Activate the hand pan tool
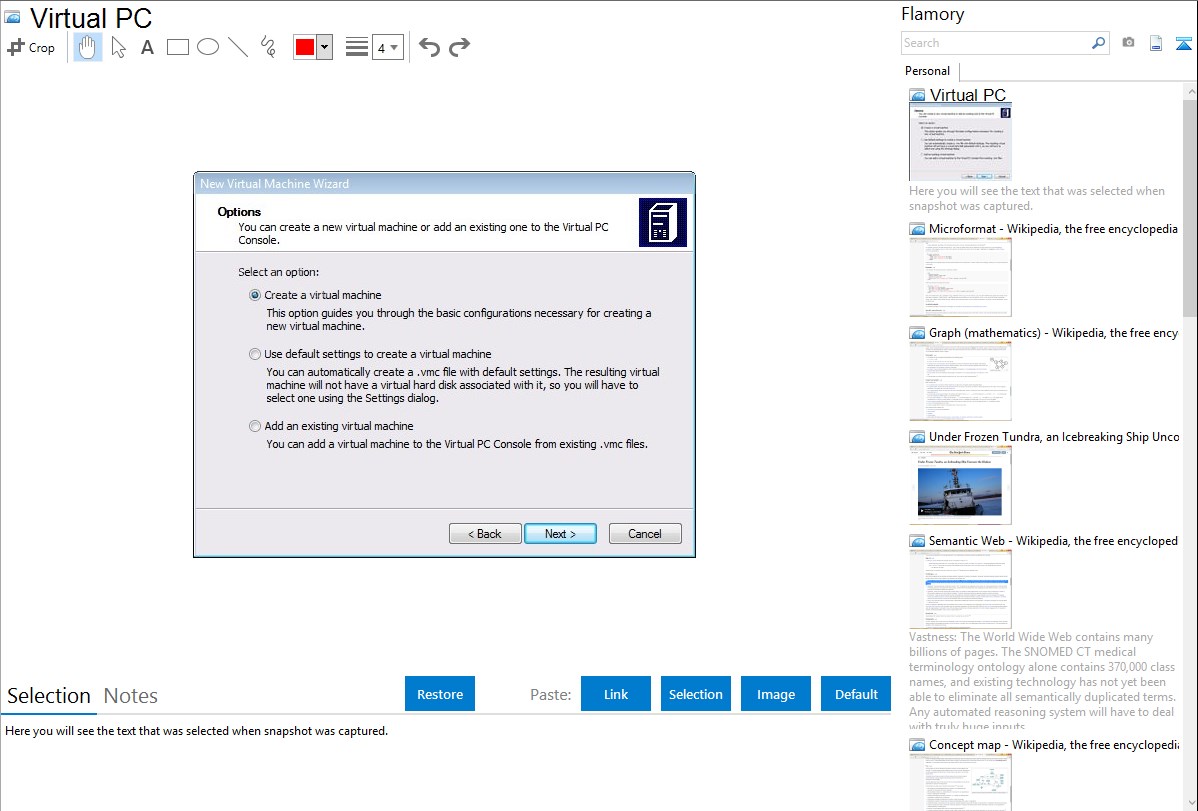The width and height of the screenshot is (1198, 811). (x=88, y=47)
